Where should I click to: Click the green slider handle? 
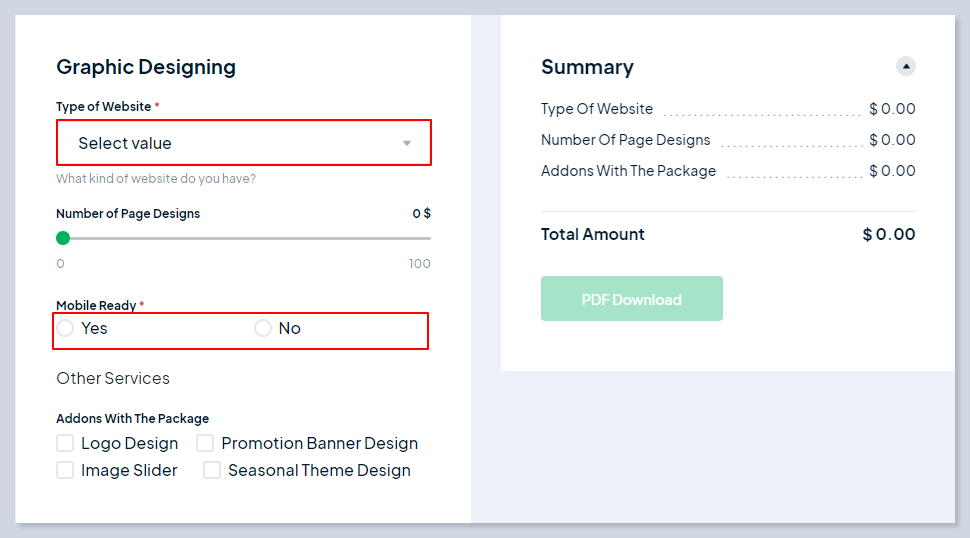point(63,238)
